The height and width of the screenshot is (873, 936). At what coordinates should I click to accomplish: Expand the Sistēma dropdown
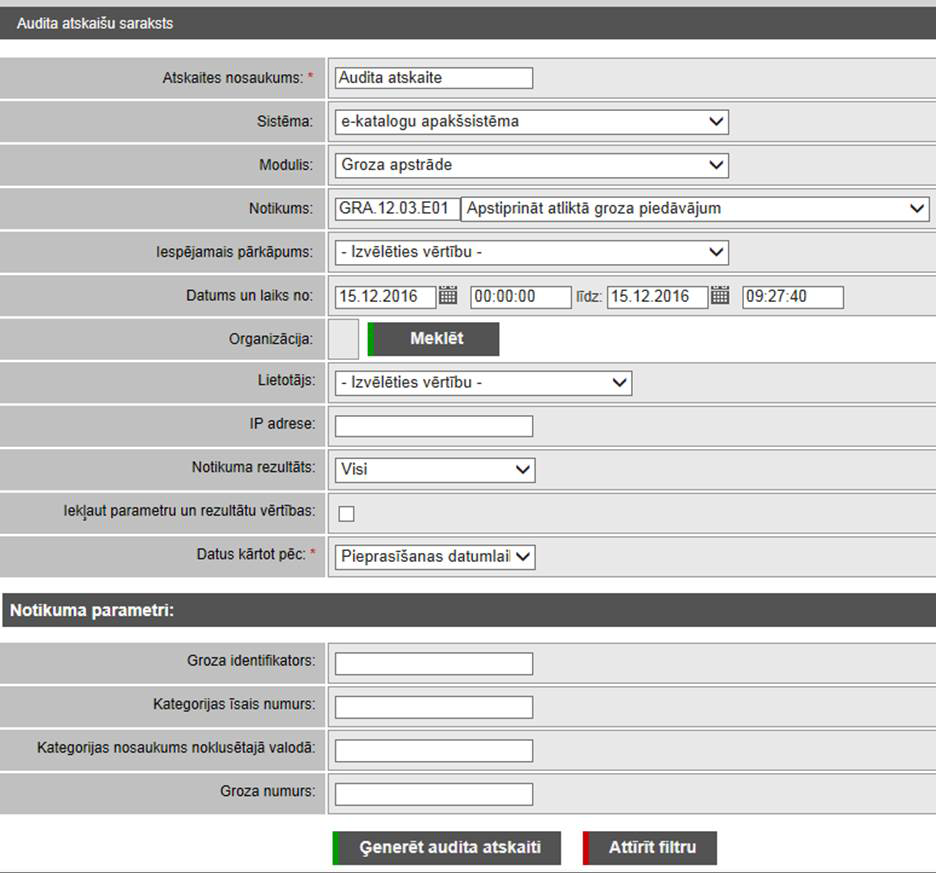531,122
